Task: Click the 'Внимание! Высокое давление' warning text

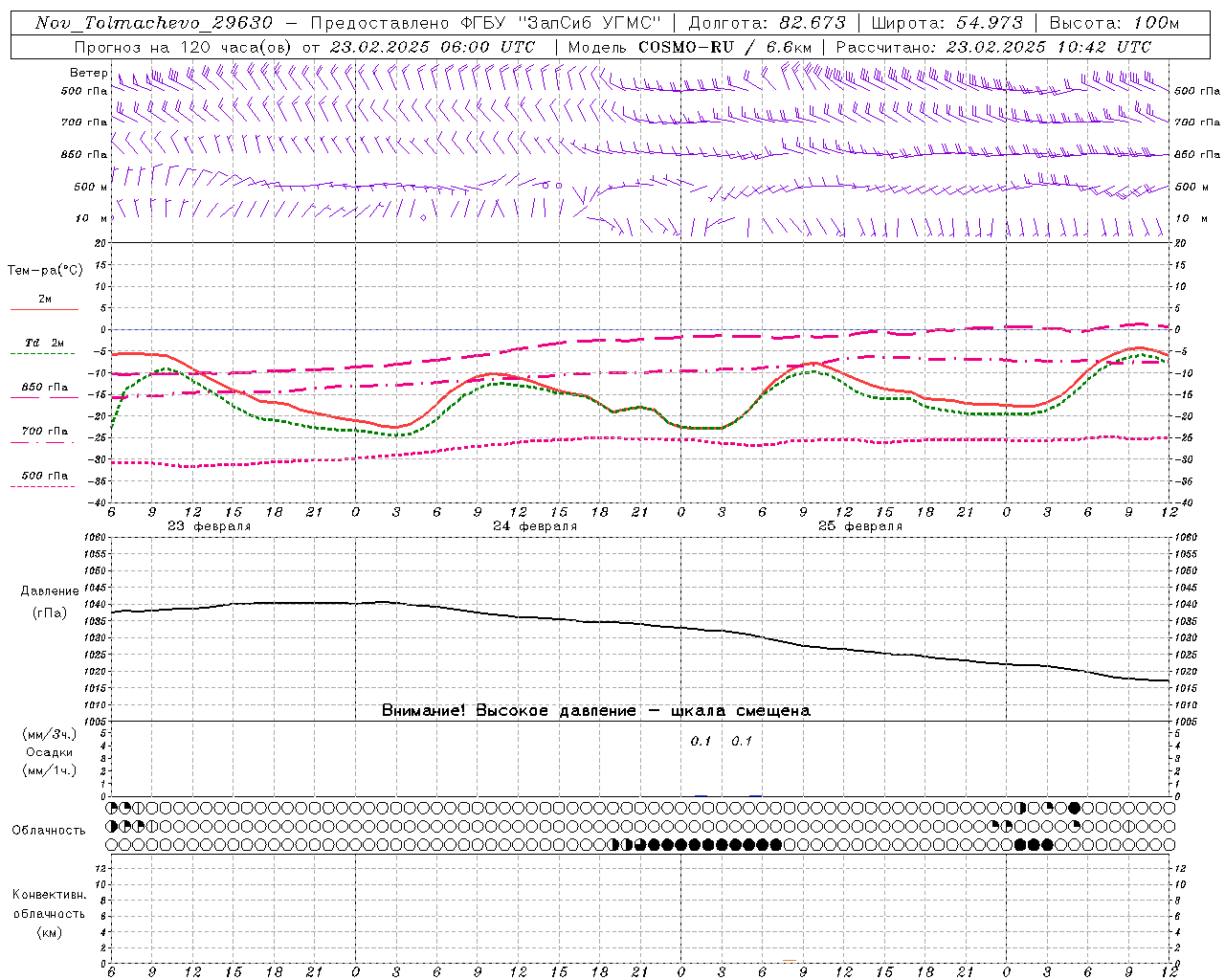Action: (508, 711)
